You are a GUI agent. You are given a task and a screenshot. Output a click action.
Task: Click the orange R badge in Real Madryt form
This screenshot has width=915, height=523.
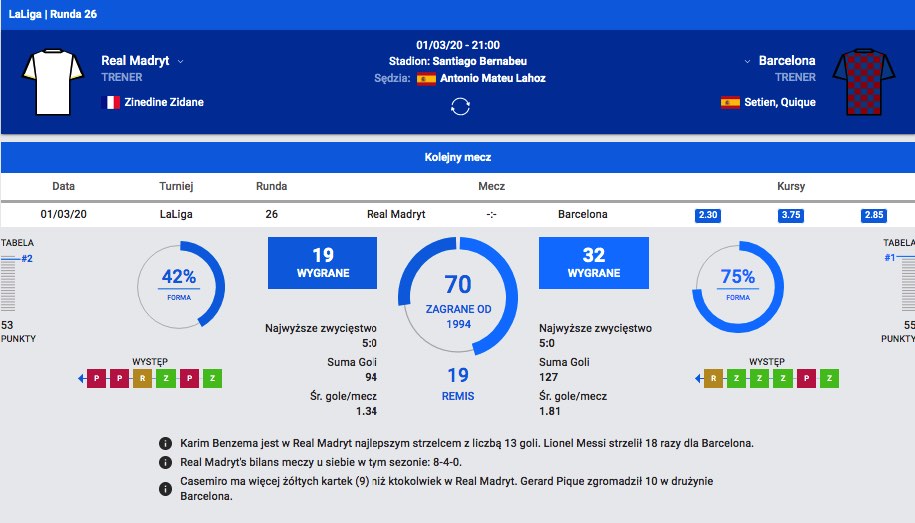143,379
